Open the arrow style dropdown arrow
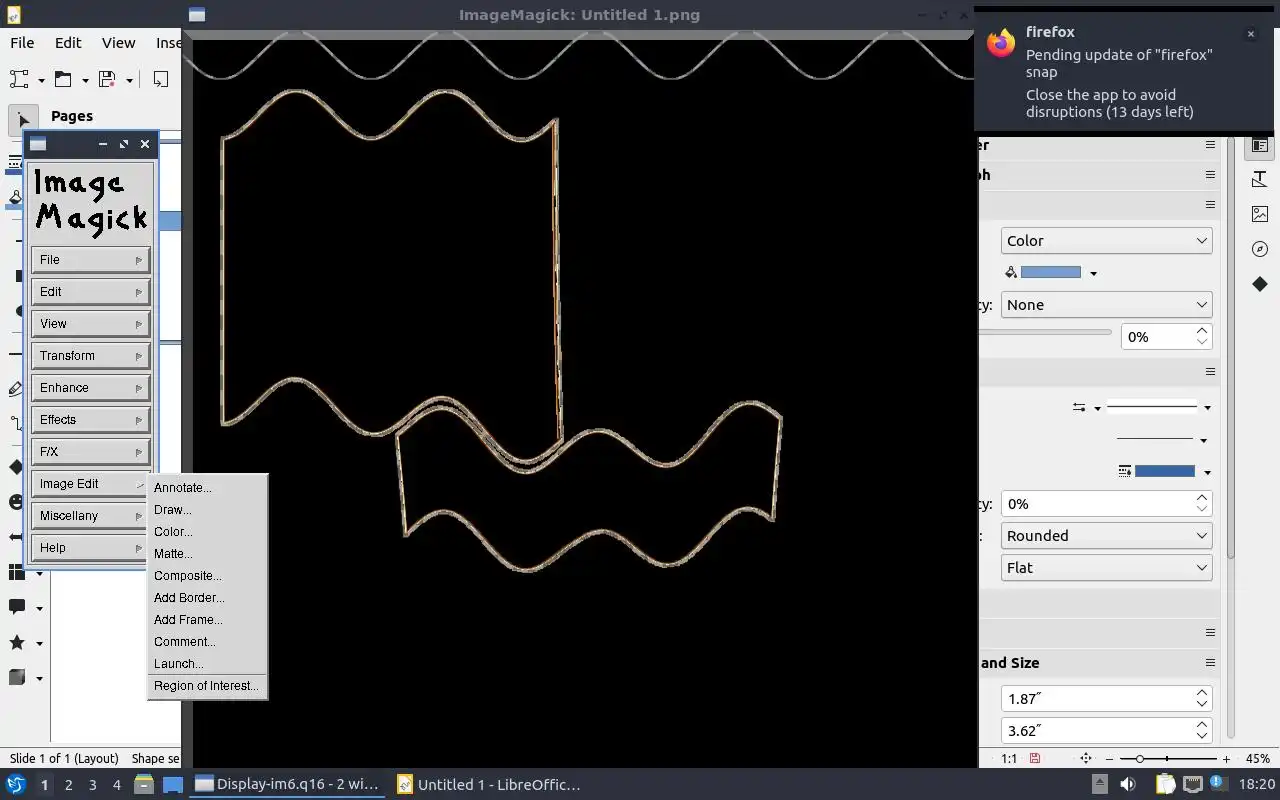The image size is (1280, 800). click(1097, 408)
